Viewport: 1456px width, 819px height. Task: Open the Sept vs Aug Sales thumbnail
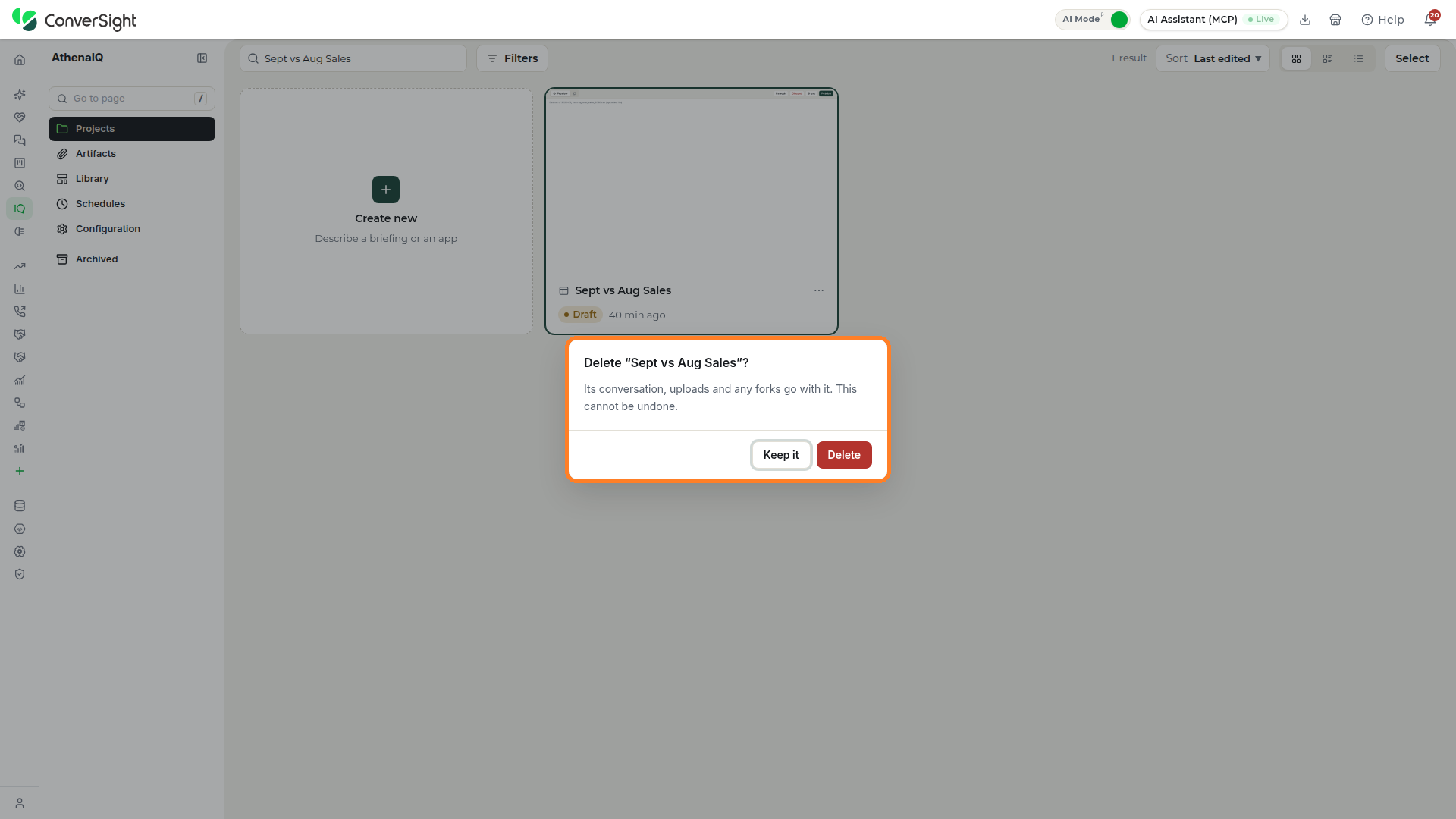(692, 182)
